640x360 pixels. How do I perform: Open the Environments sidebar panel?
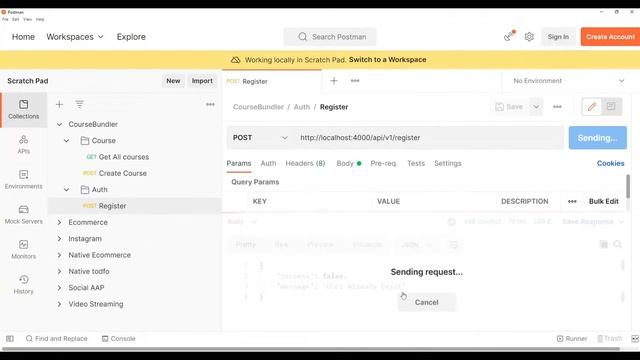23,180
